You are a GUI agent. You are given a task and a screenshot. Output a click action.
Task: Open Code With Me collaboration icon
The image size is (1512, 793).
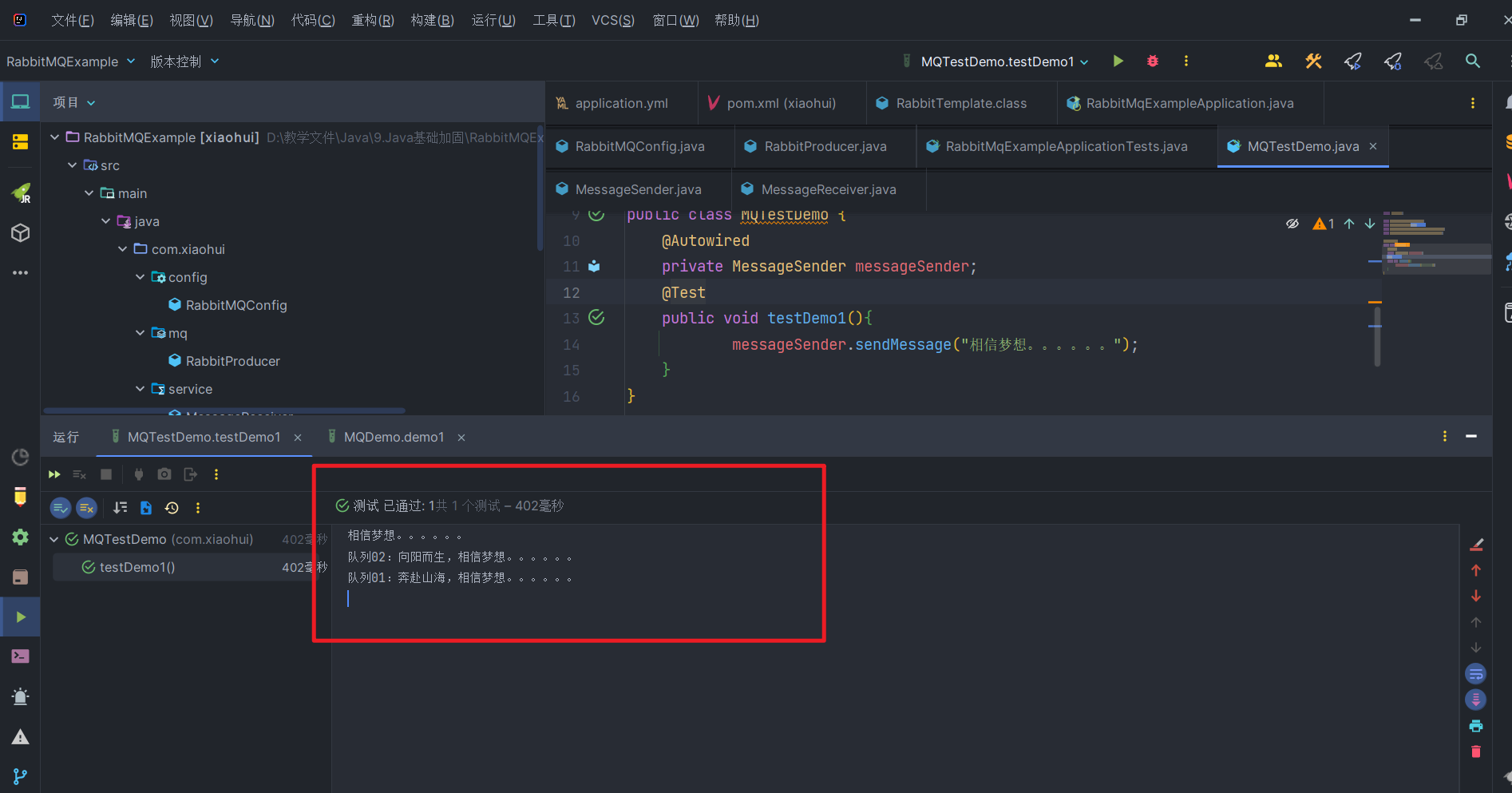pos(1273,61)
